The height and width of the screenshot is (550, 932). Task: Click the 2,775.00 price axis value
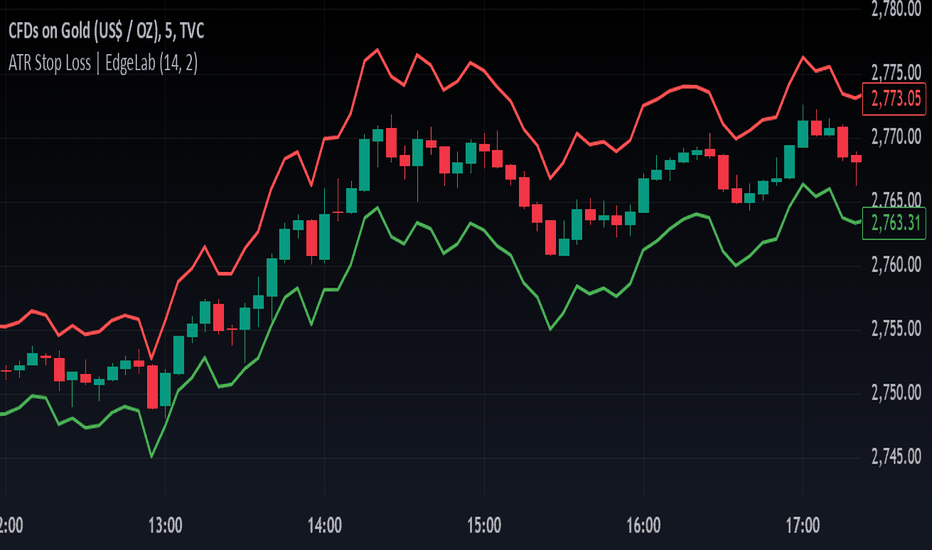(896, 73)
